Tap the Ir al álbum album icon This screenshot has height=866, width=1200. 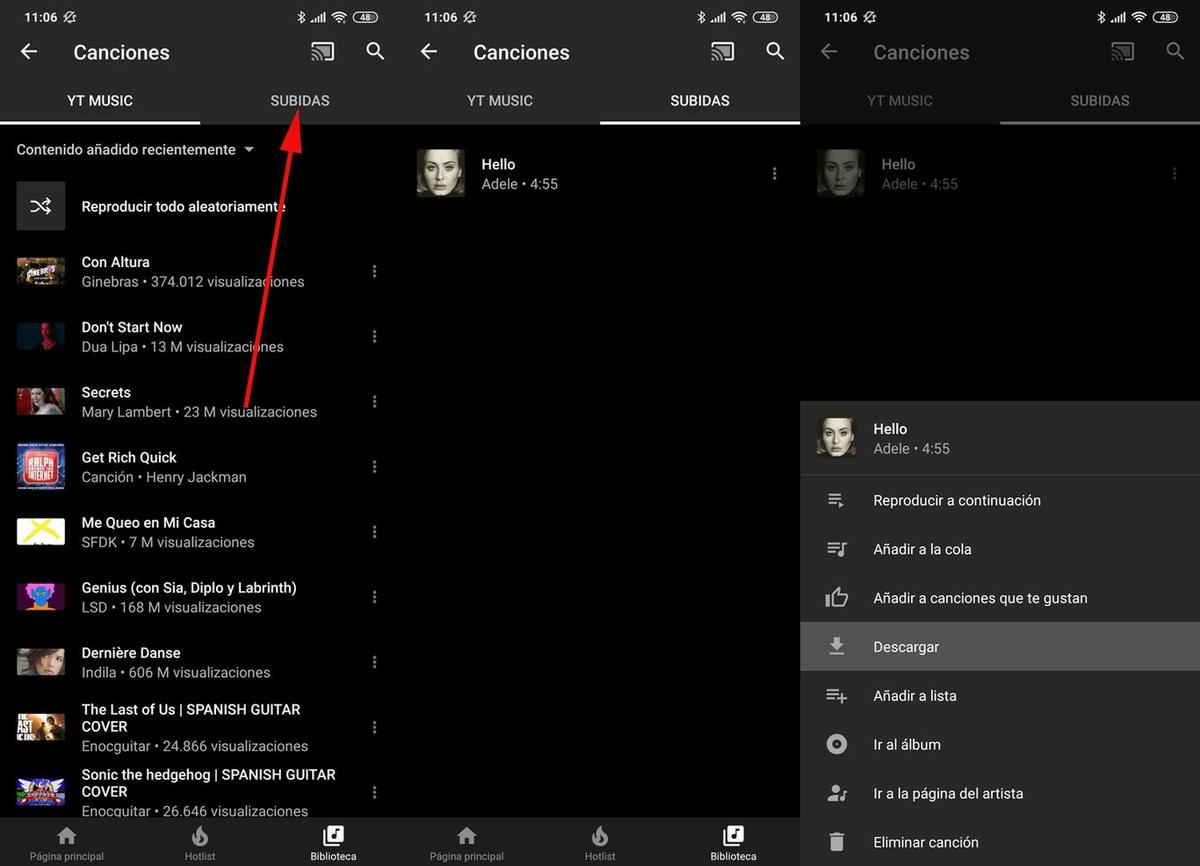click(x=836, y=744)
